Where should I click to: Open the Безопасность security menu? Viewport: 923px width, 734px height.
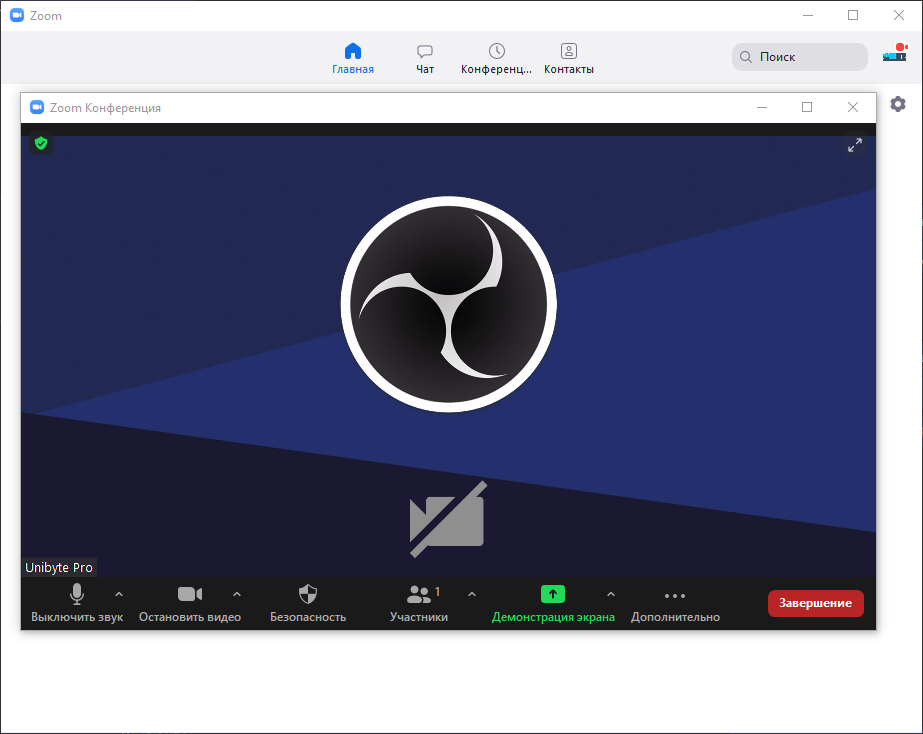[x=308, y=603]
